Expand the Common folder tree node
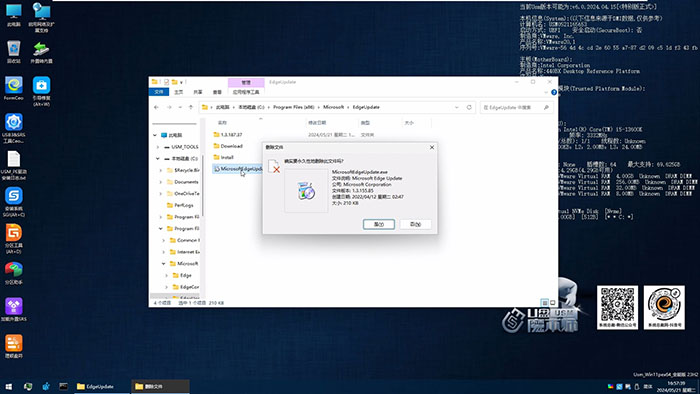Image resolution: width=700 pixels, height=394 pixels. (164, 240)
